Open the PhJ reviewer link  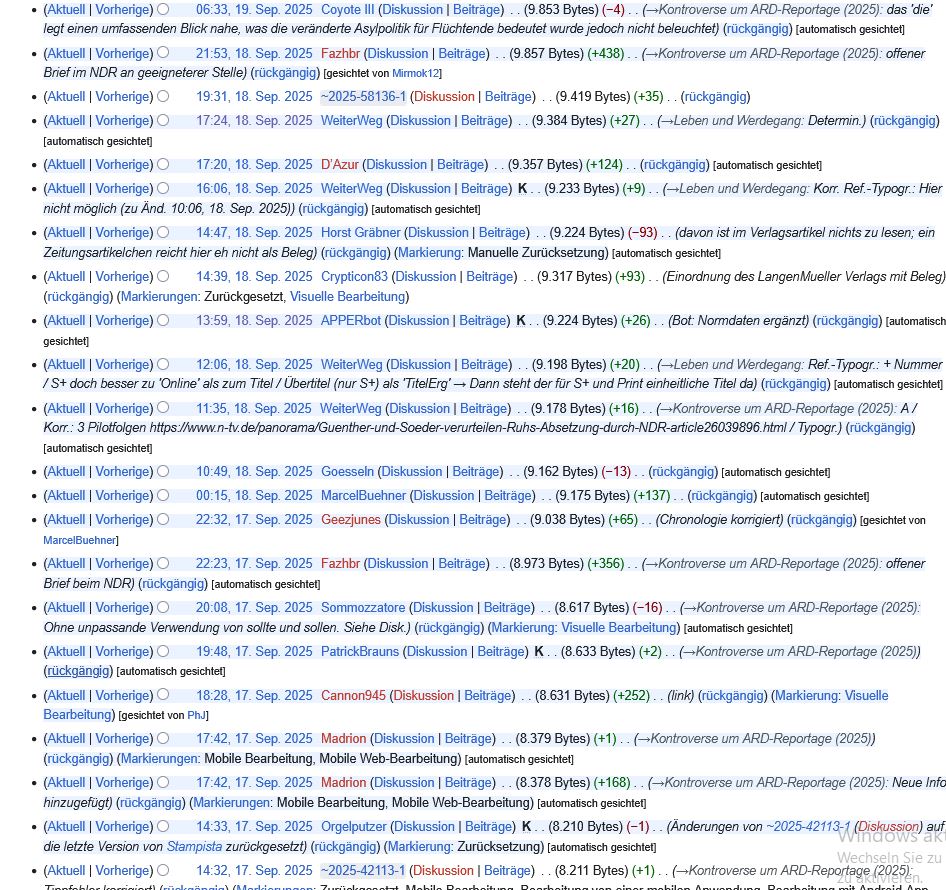click(x=197, y=716)
